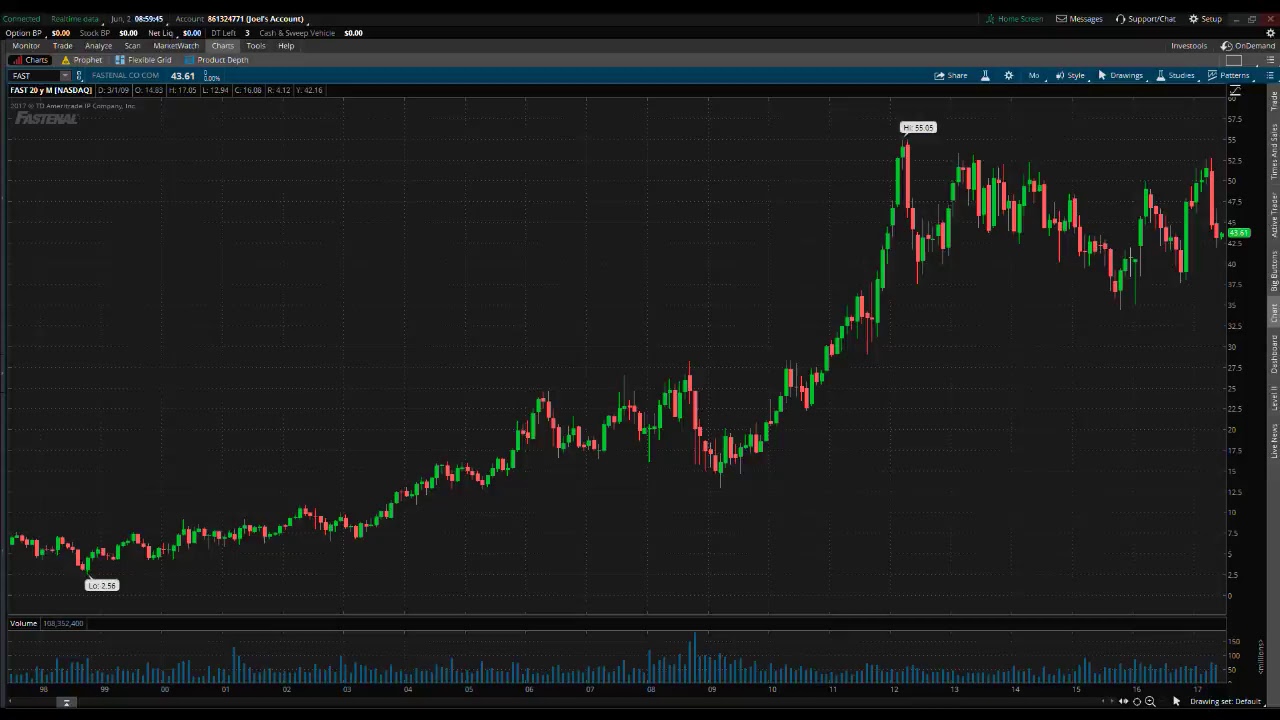This screenshot has height=720, width=1280.
Task: Click the chart scroll left arrow
Action: 1102,702
